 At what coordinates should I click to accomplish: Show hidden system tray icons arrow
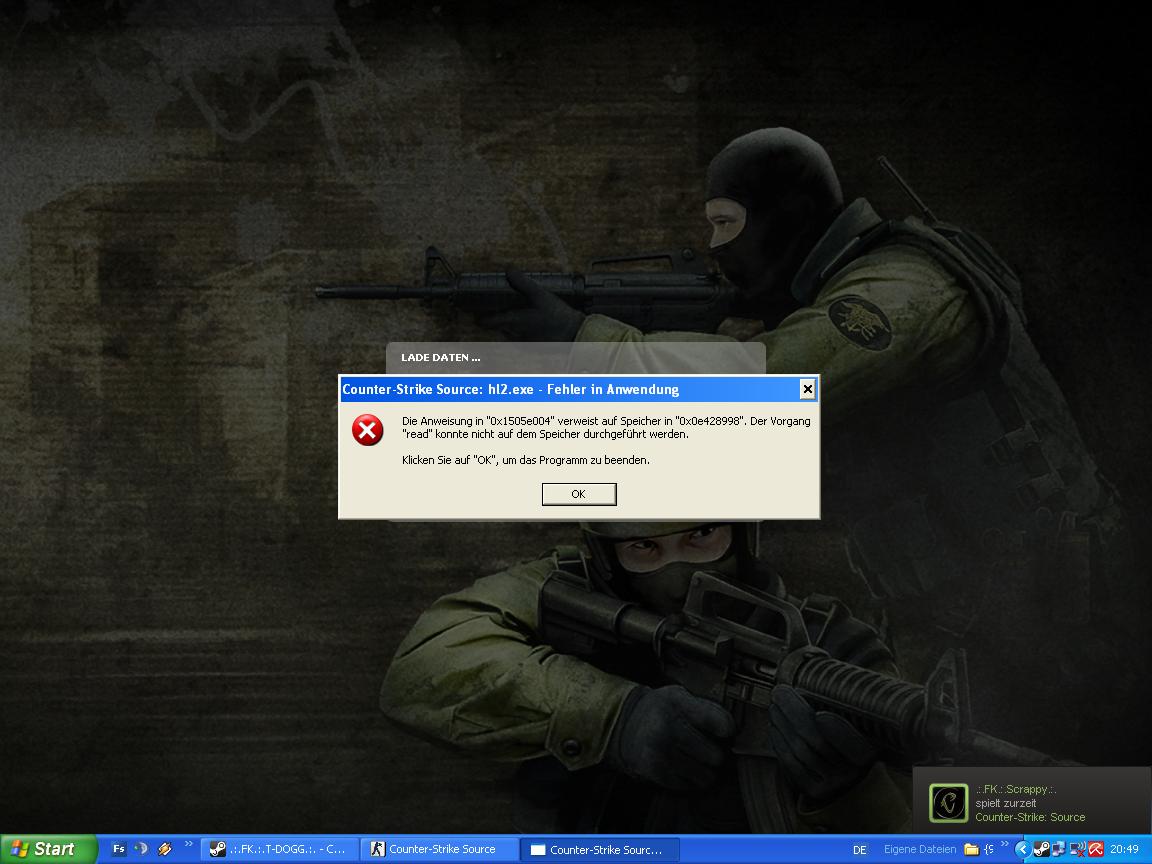coord(1022,849)
